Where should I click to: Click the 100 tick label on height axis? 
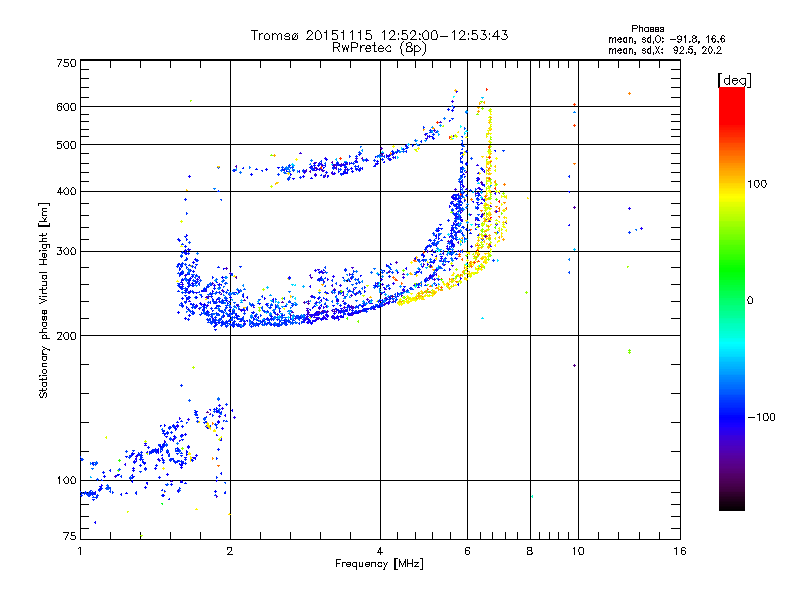click(x=66, y=481)
